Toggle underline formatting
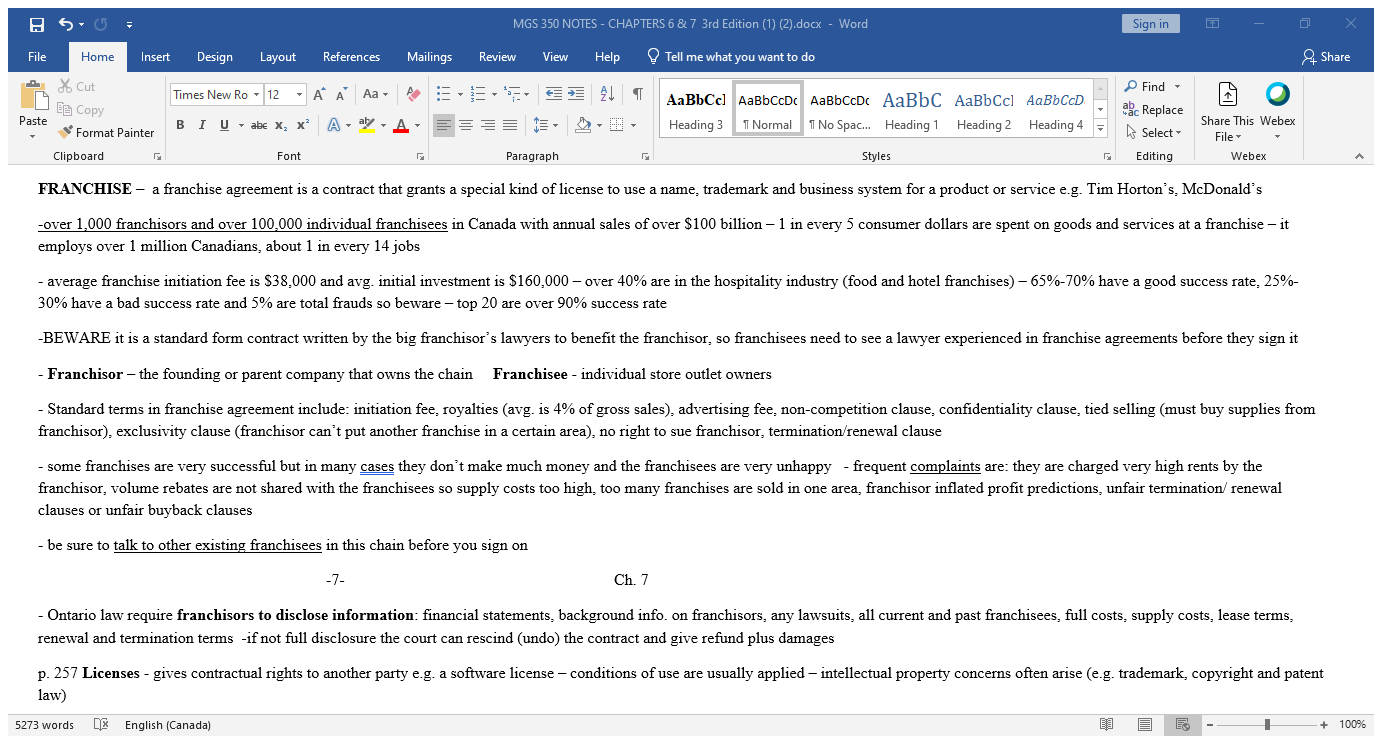This screenshot has width=1382, height=744. tap(224, 125)
